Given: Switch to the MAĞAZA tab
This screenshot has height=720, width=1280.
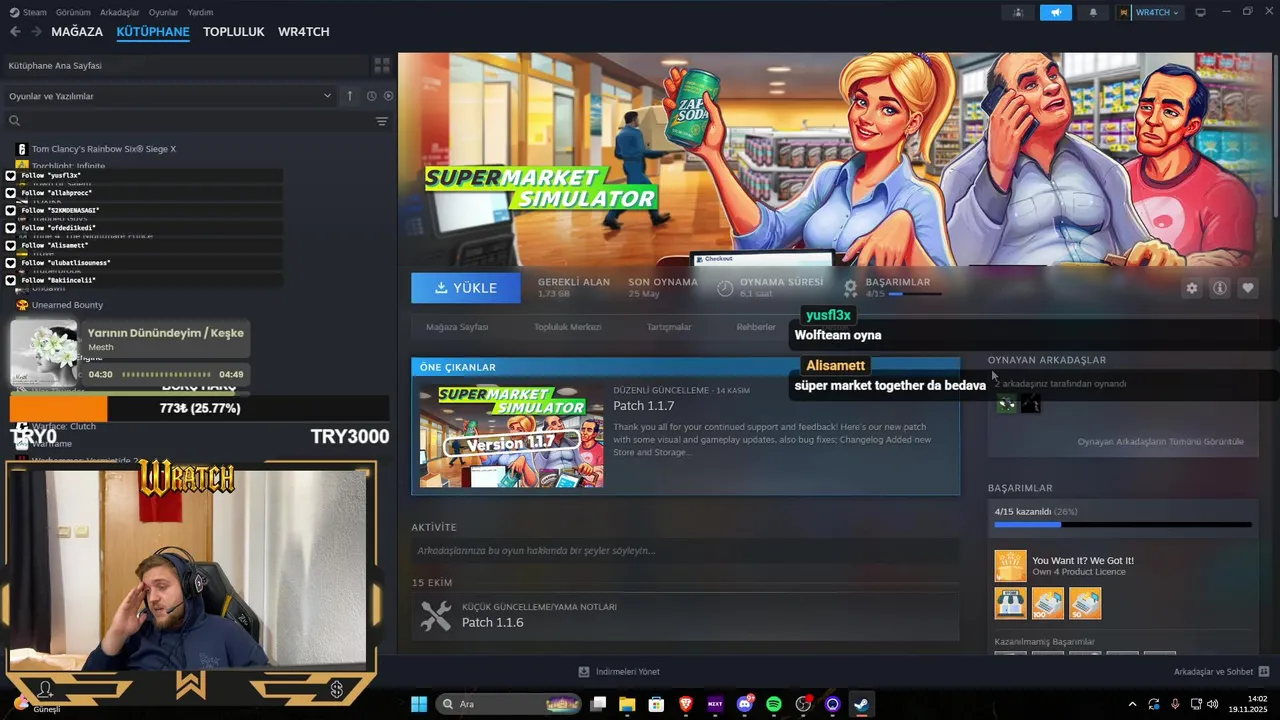Looking at the screenshot, I should [77, 32].
